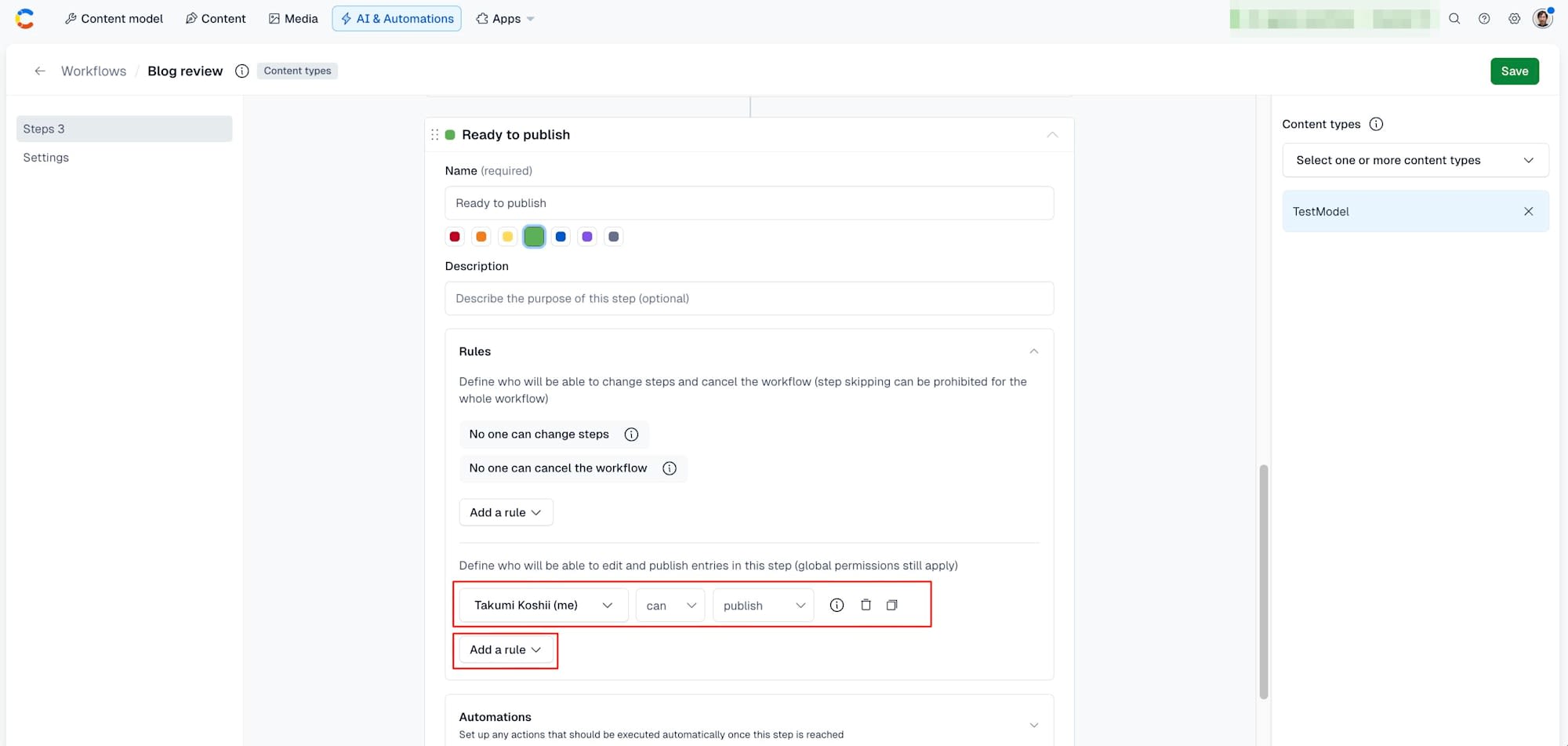Open the publish action dropdown
This screenshot has height=746, width=1568.
click(x=763, y=605)
